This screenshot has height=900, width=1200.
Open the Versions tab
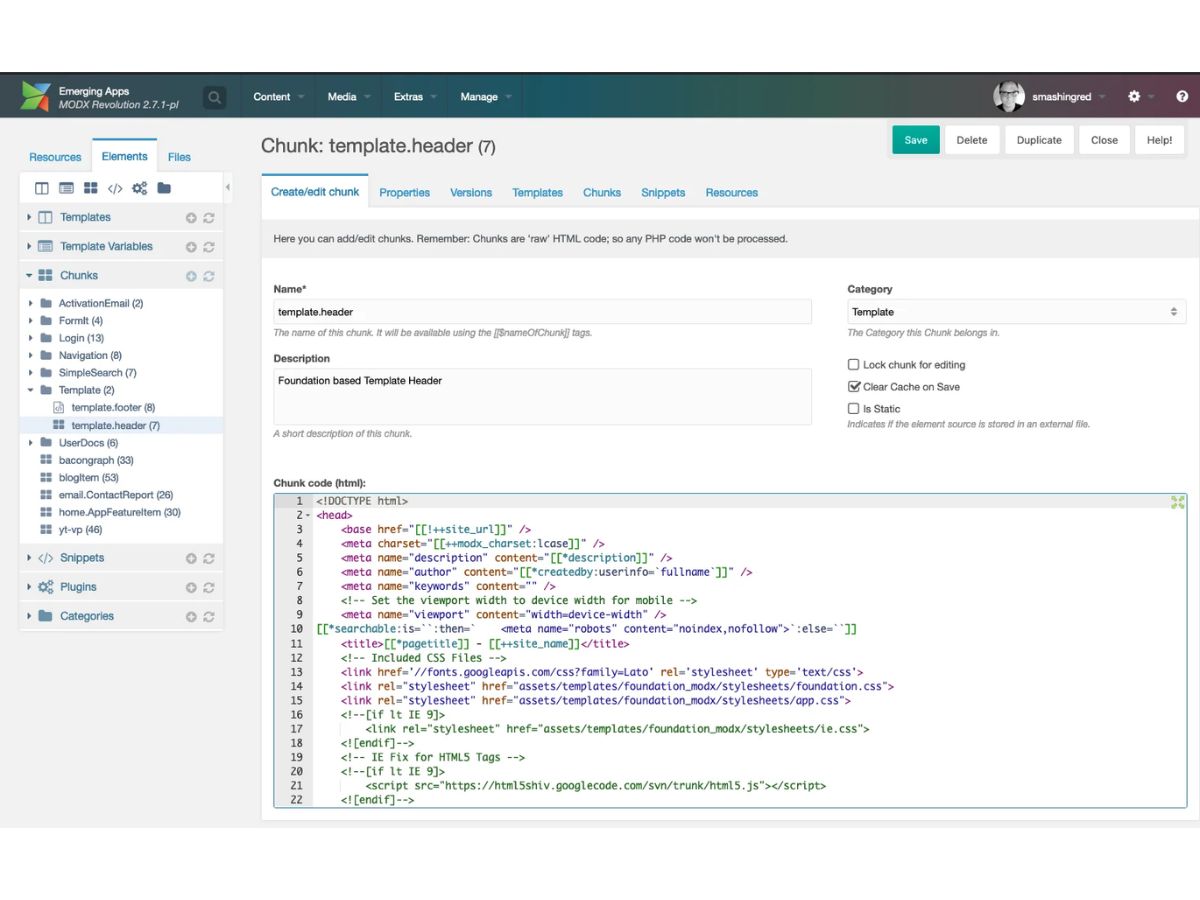[x=471, y=192]
